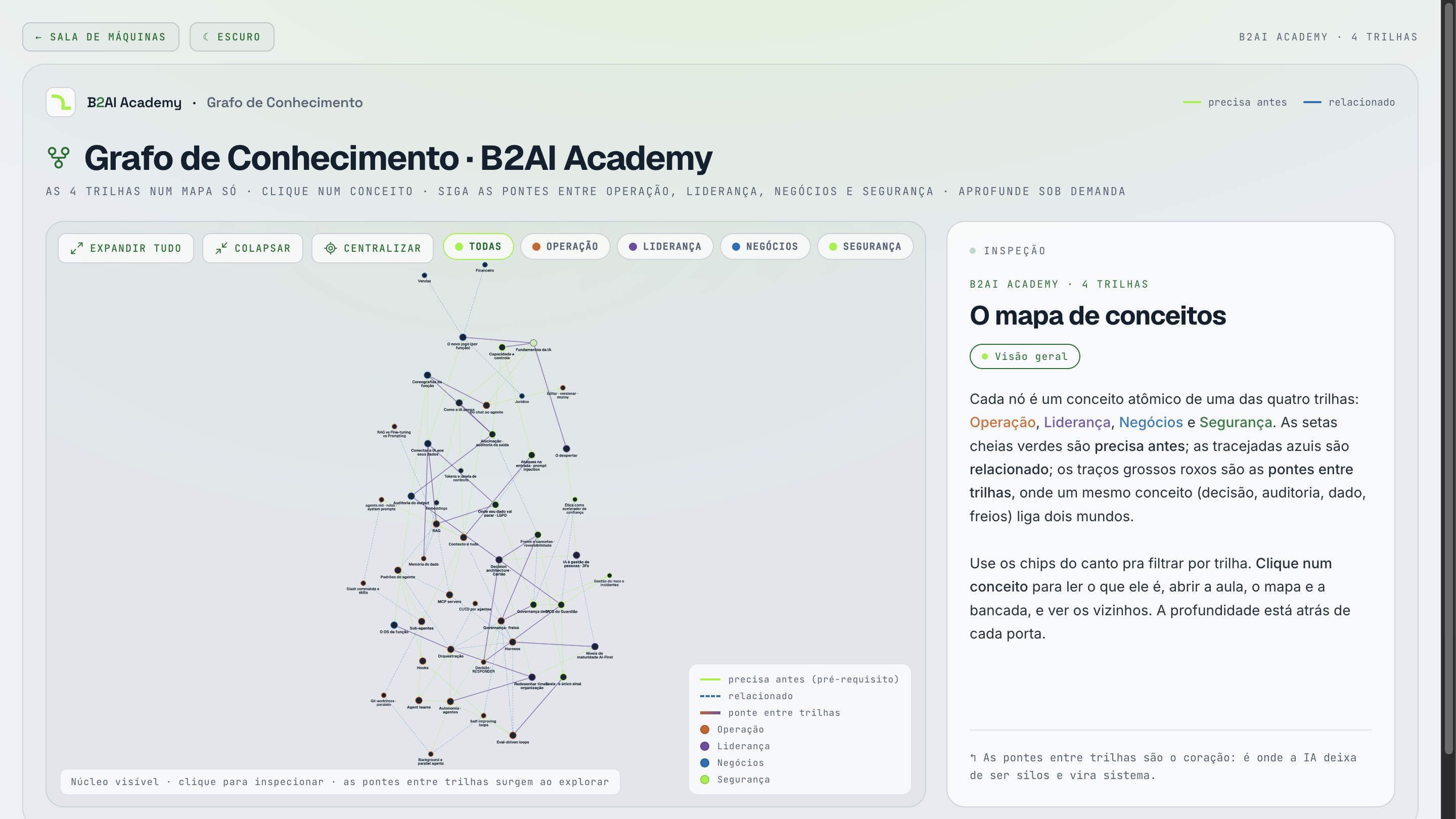Select the Freios e cancelas · reversibilidade node
The image size is (1456, 819).
537,535
